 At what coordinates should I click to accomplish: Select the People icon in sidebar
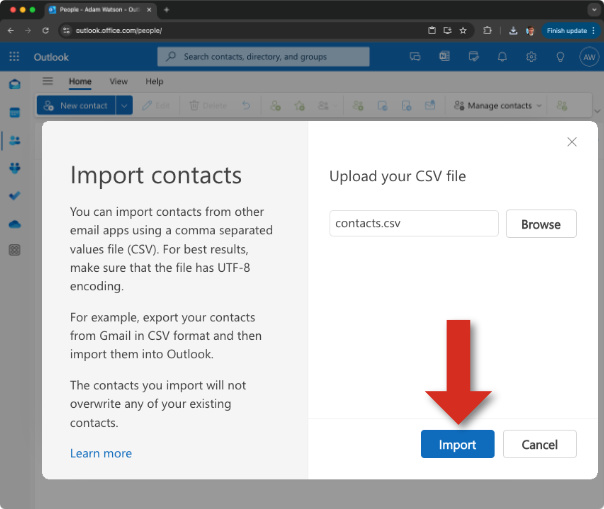(15, 140)
